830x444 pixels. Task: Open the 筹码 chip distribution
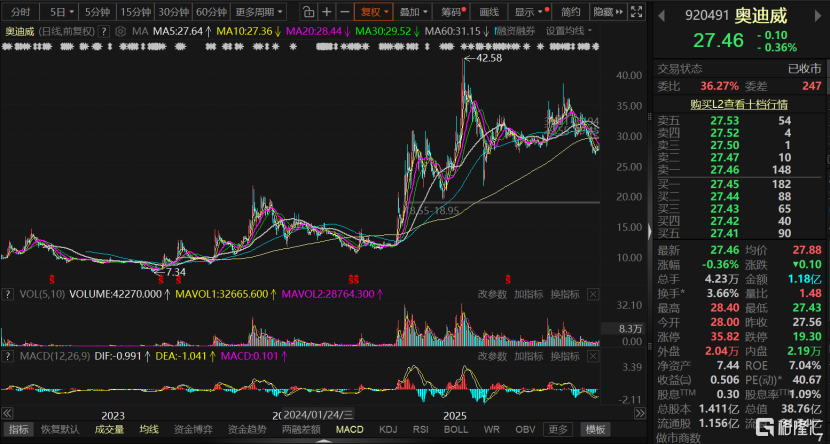pos(453,12)
